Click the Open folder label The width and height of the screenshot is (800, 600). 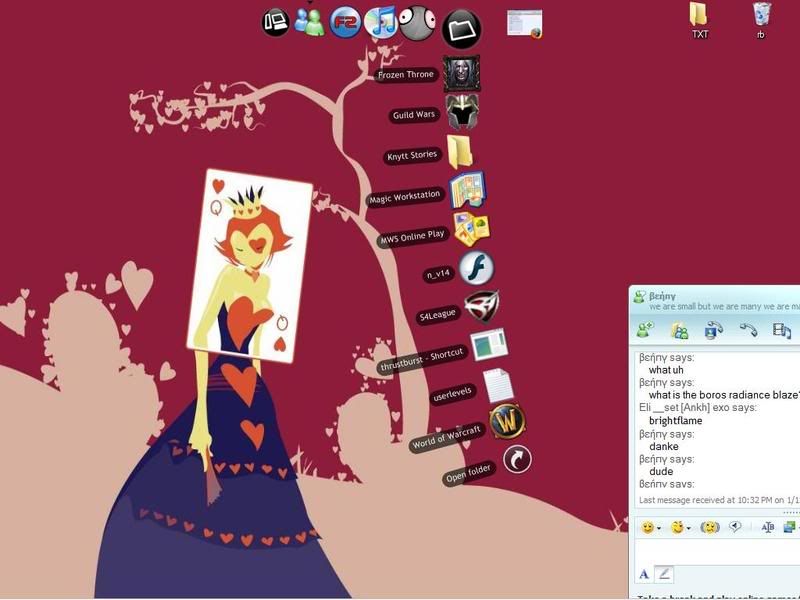tap(468, 473)
